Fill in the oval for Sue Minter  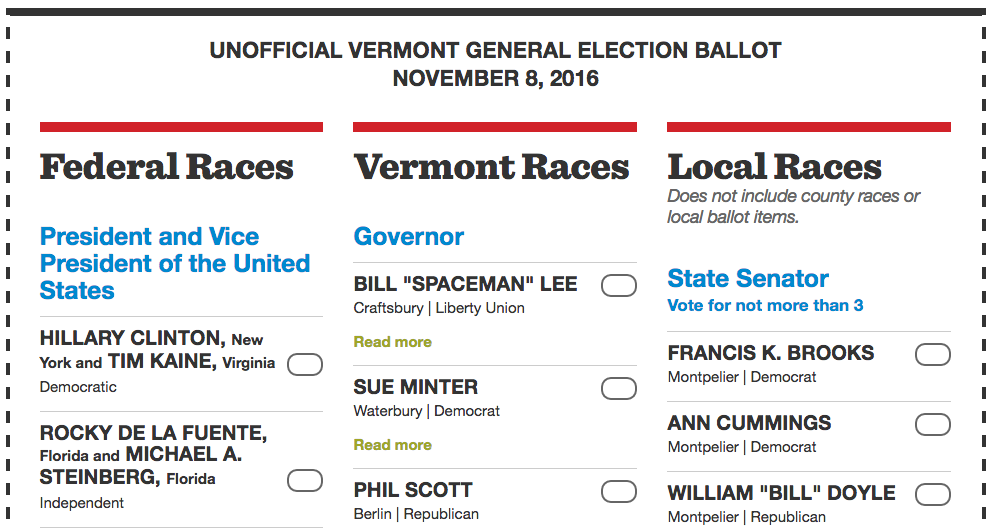coord(619,389)
